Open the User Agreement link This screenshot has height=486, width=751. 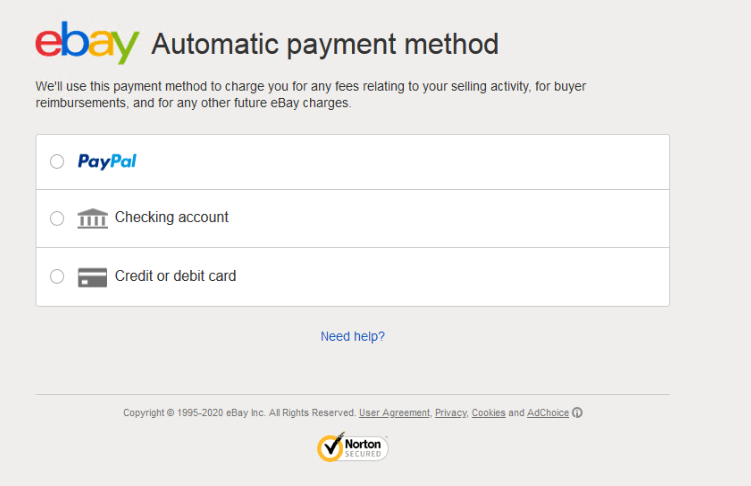point(394,412)
